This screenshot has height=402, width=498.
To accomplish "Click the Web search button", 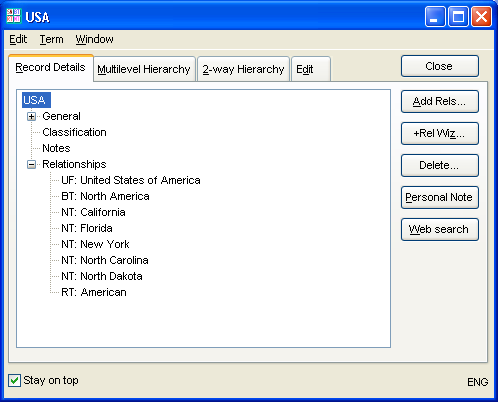I will click(x=440, y=229).
